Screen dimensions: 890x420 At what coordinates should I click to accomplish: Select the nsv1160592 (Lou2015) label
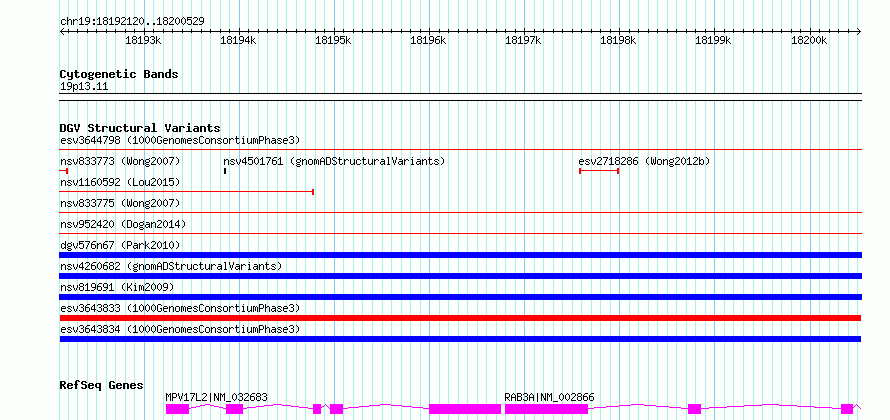coord(120,182)
